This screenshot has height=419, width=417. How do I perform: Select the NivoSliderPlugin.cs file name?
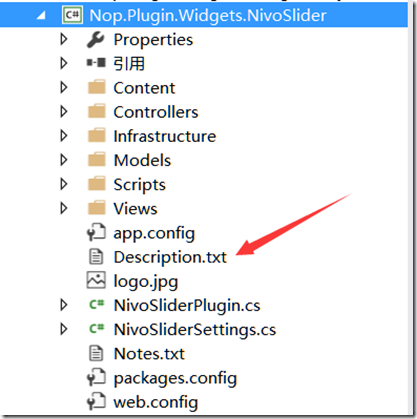pyautogui.click(x=187, y=306)
